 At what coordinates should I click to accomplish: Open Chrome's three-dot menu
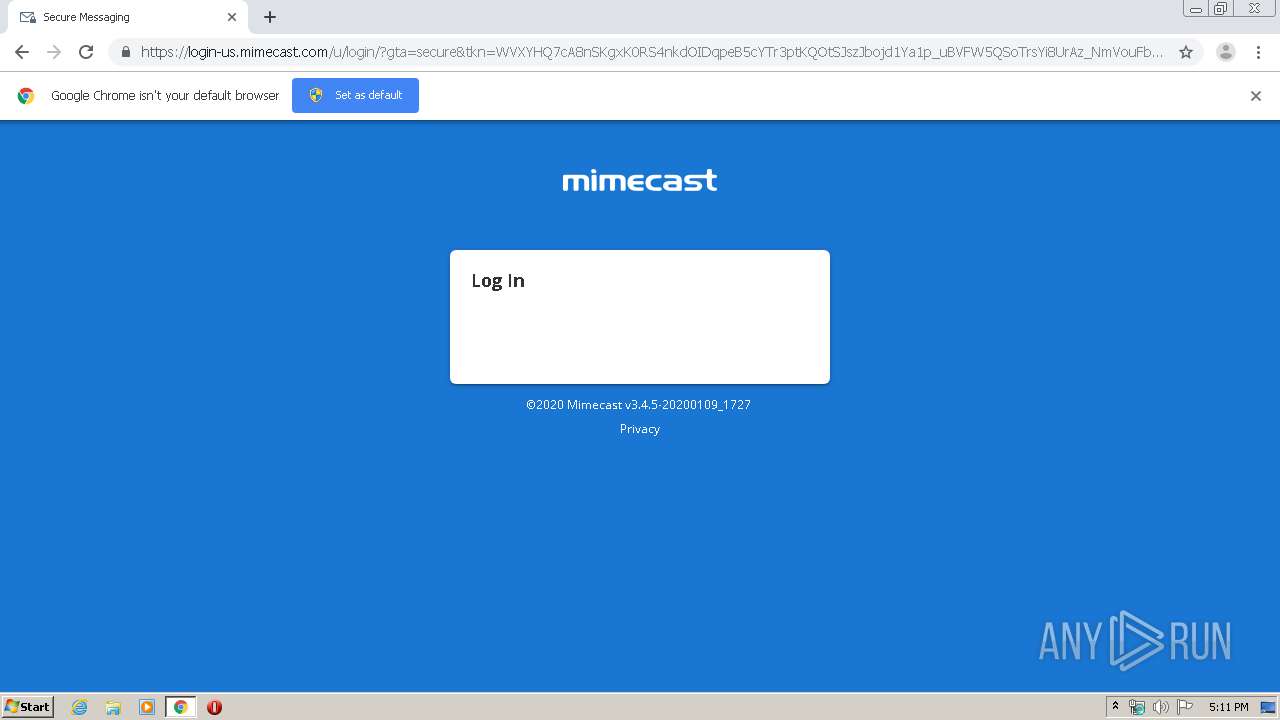1258,52
